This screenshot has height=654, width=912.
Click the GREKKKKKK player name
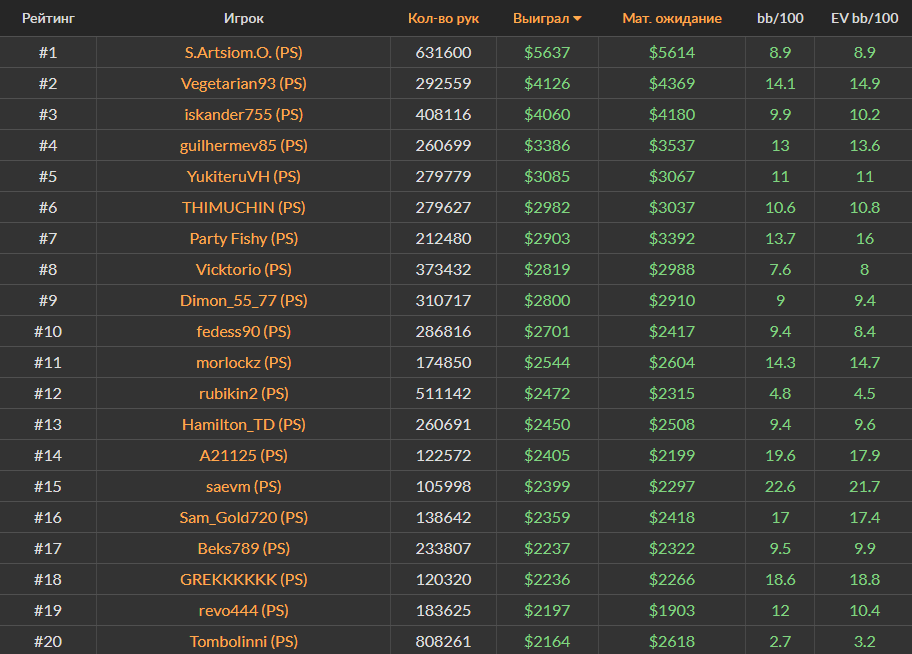(244, 579)
